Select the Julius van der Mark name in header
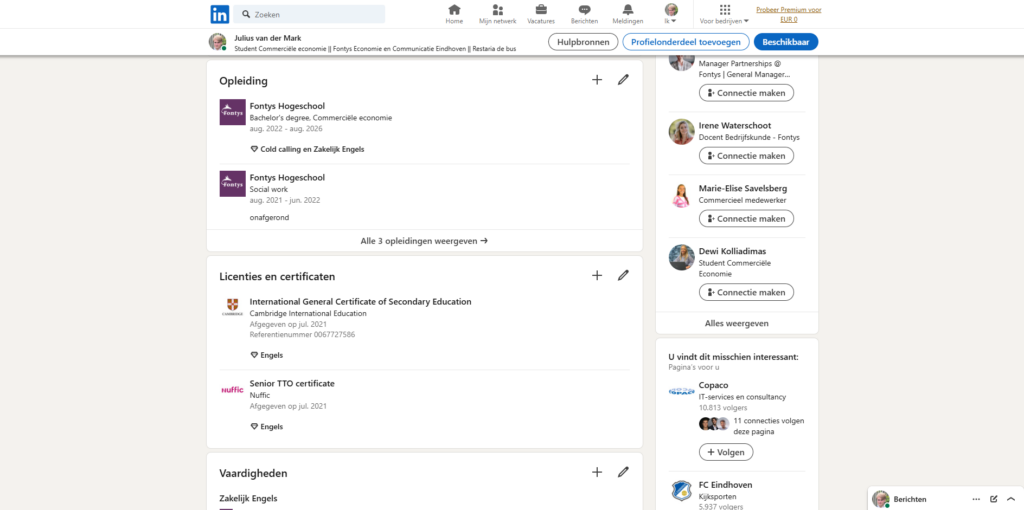This screenshot has width=1024, height=510. [268, 38]
